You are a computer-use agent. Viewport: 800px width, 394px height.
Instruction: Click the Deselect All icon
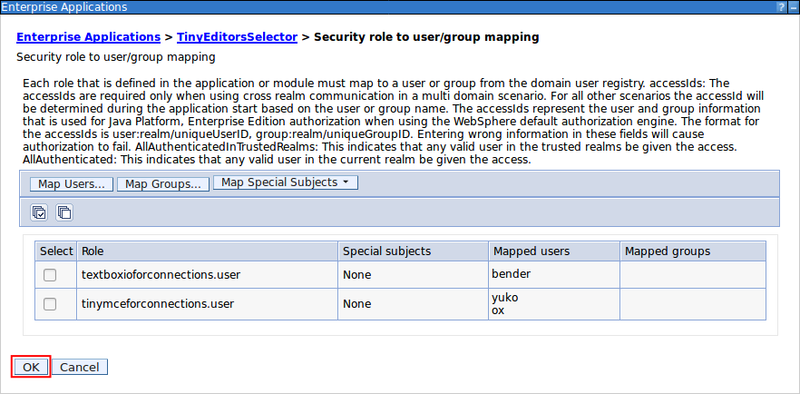pos(64,212)
